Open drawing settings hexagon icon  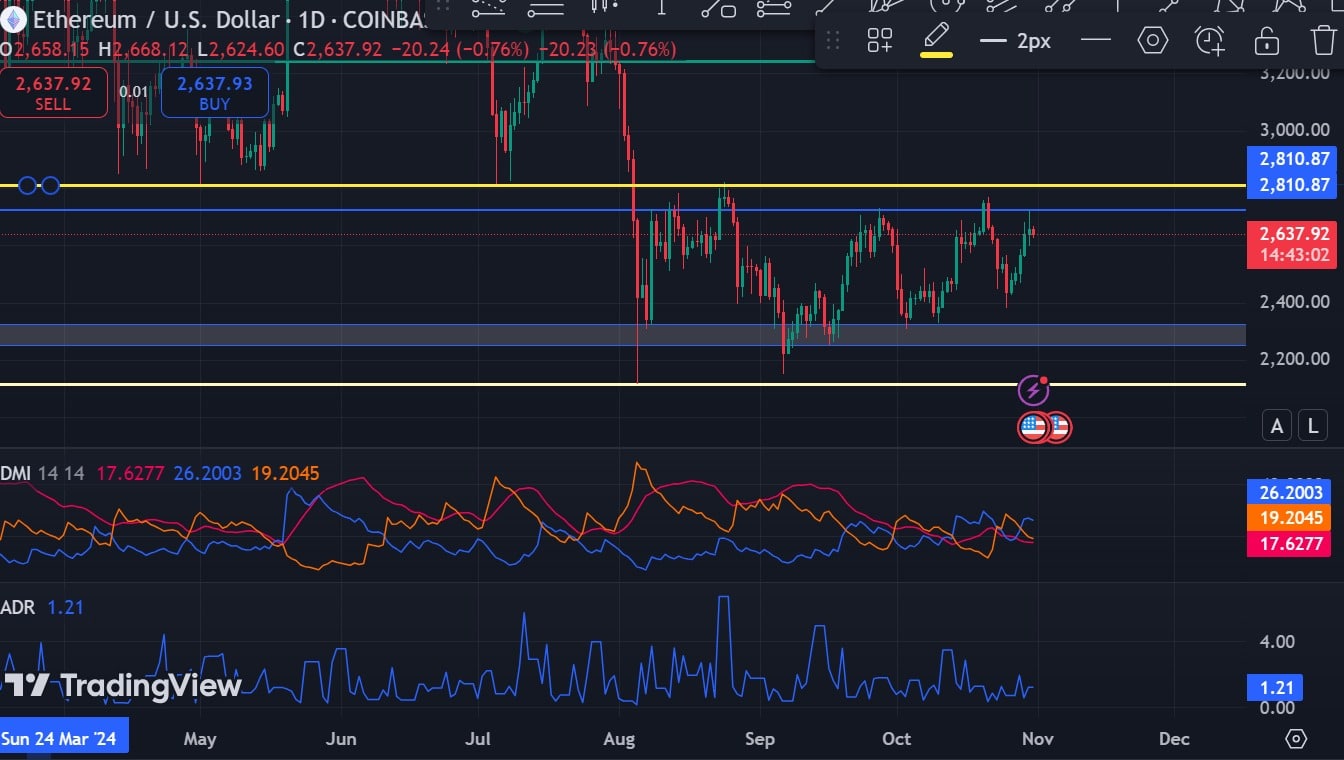click(x=1153, y=41)
